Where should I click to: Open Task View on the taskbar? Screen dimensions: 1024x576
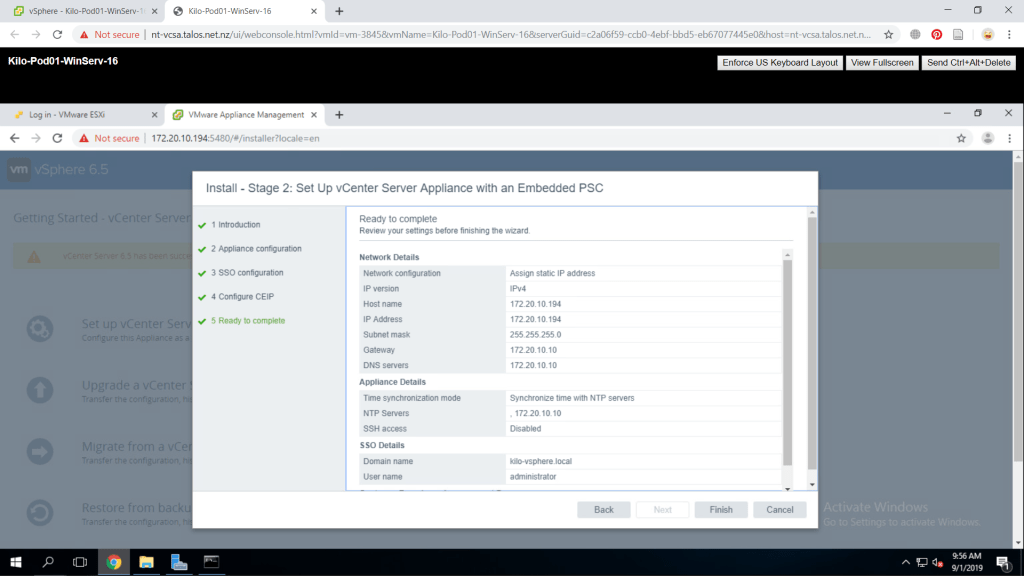[80, 562]
